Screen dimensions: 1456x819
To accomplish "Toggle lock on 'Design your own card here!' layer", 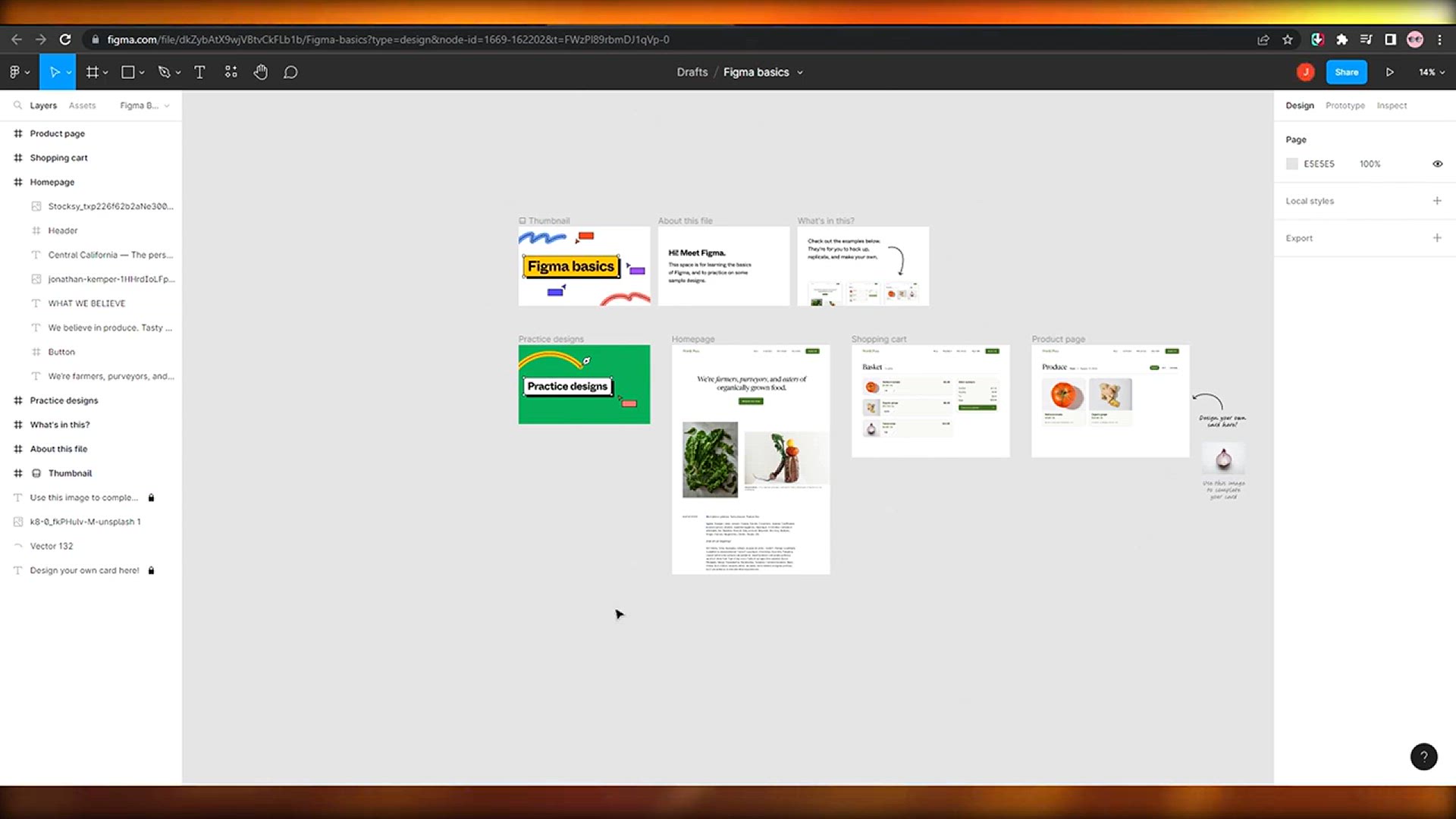I will [151, 570].
